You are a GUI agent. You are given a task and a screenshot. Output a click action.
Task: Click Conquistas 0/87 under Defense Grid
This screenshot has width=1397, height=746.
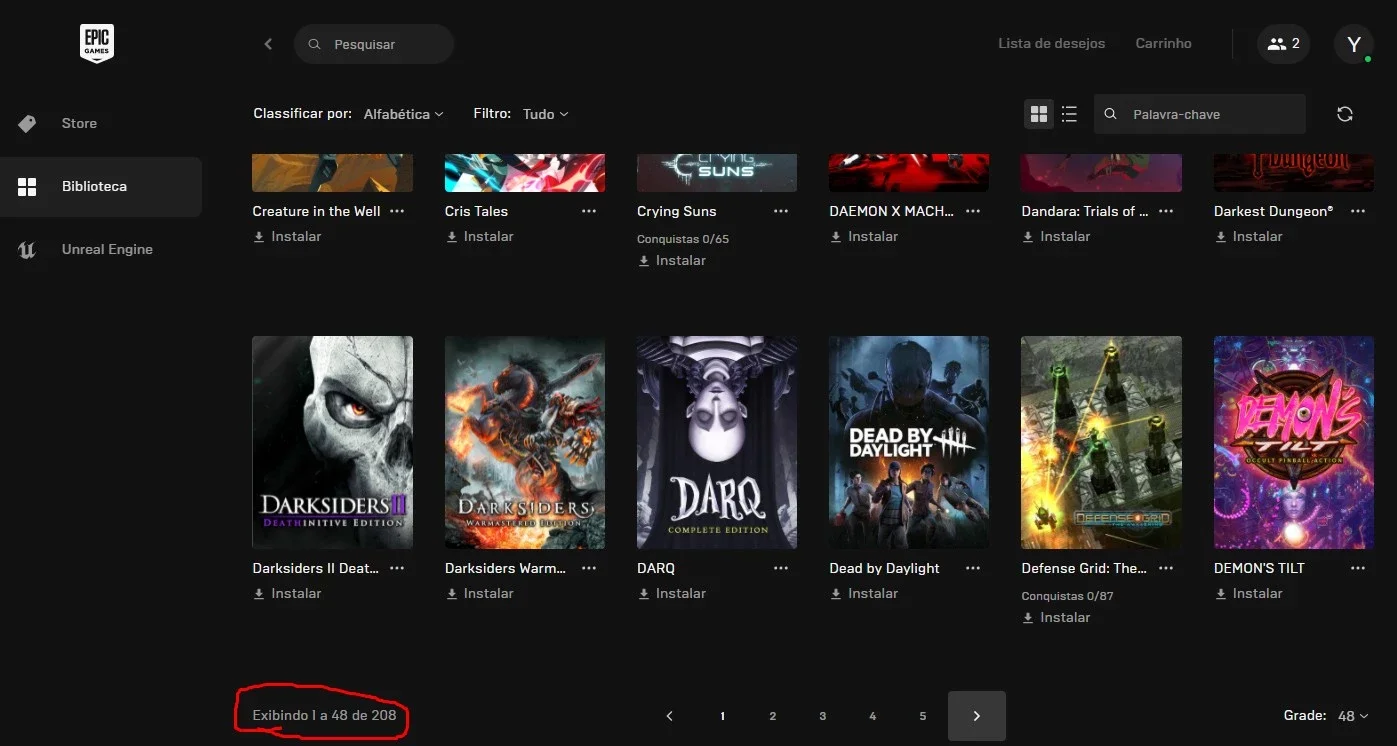[1067, 596]
